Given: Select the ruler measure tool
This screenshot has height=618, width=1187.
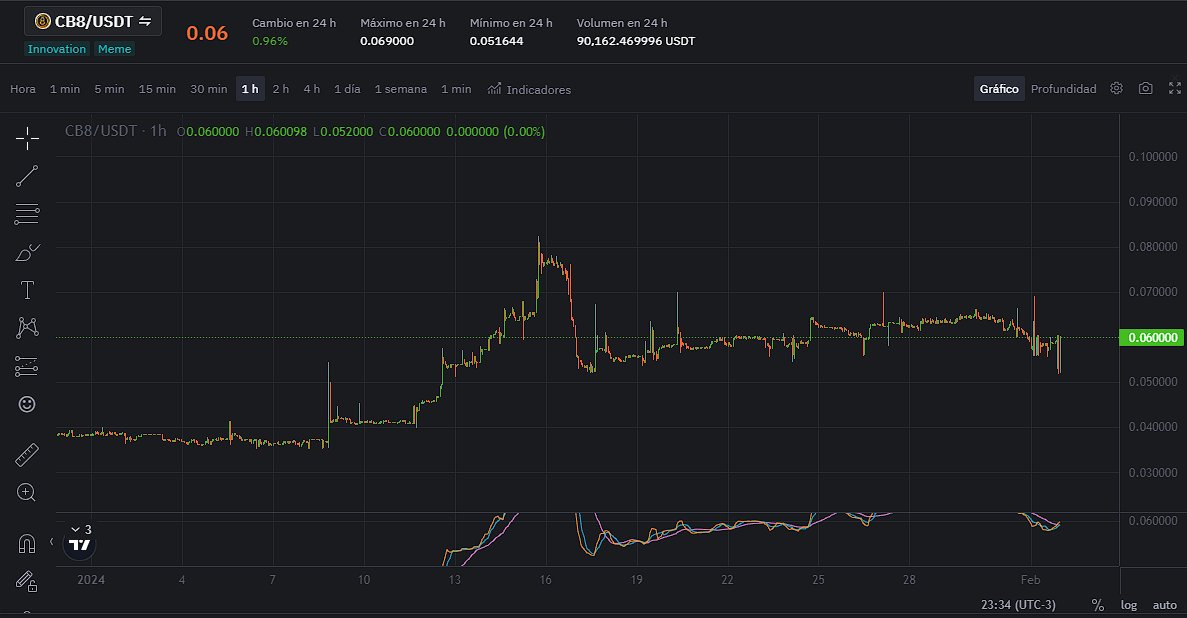Looking at the screenshot, I should (27, 455).
